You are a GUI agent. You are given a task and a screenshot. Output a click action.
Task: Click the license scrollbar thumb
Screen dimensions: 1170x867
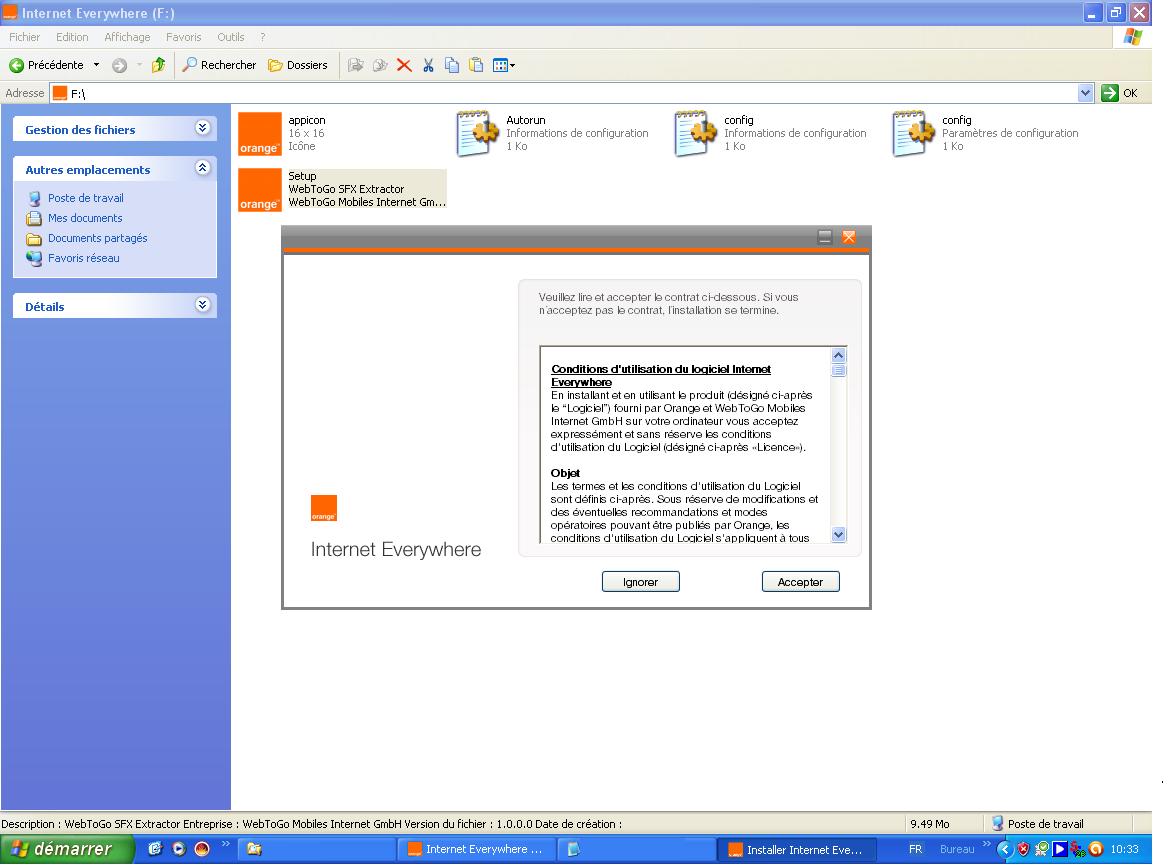click(x=839, y=371)
